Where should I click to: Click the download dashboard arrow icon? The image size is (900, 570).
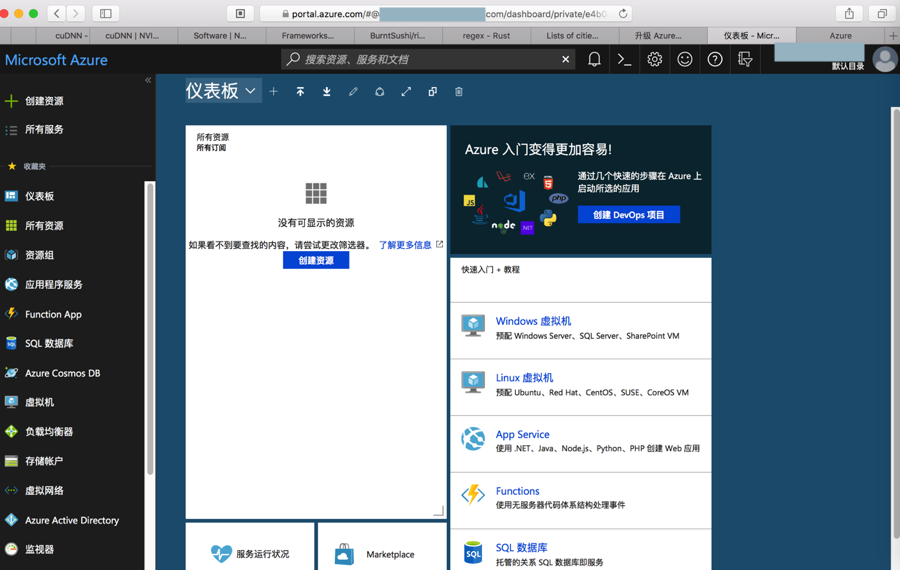tap(327, 91)
